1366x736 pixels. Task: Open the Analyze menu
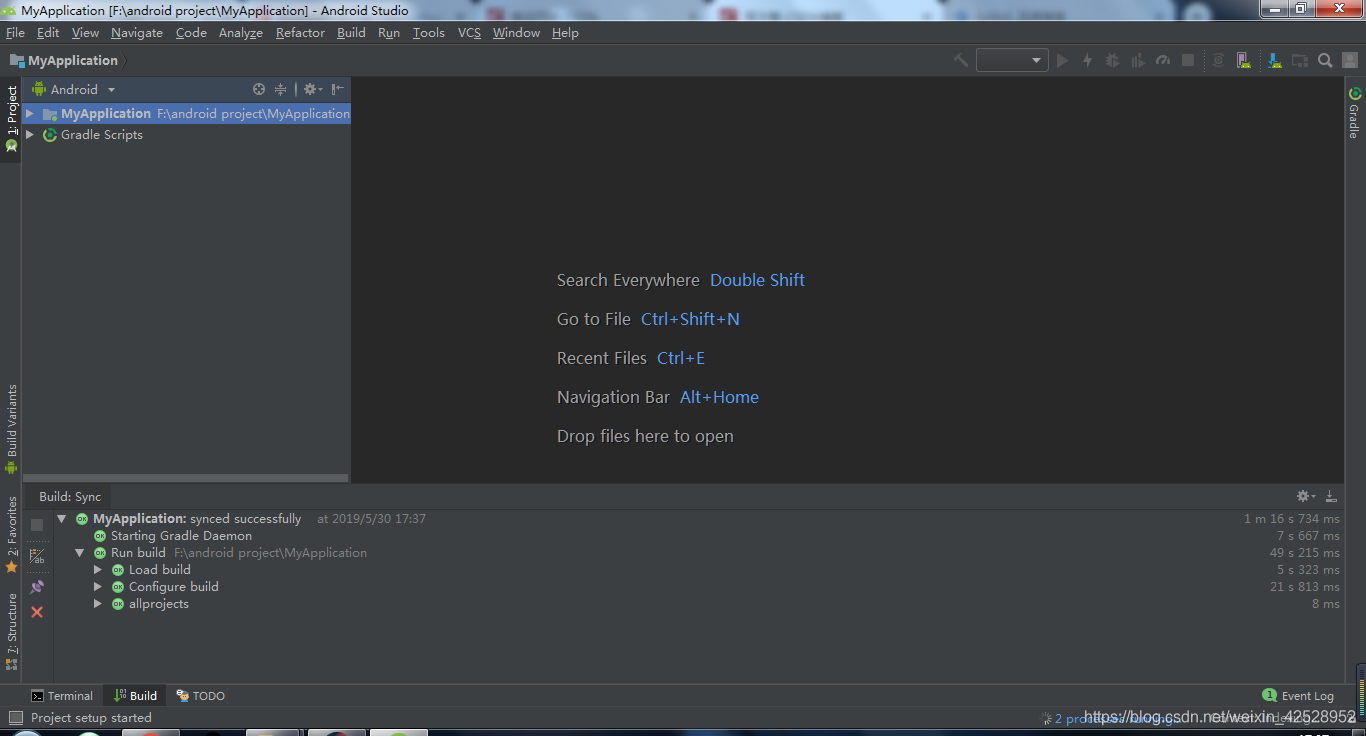pos(241,33)
